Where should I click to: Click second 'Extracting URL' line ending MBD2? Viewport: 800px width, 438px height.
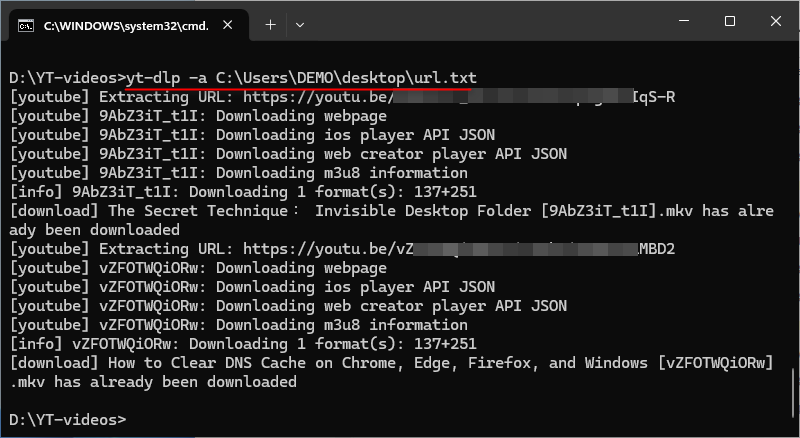click(342, 249)
